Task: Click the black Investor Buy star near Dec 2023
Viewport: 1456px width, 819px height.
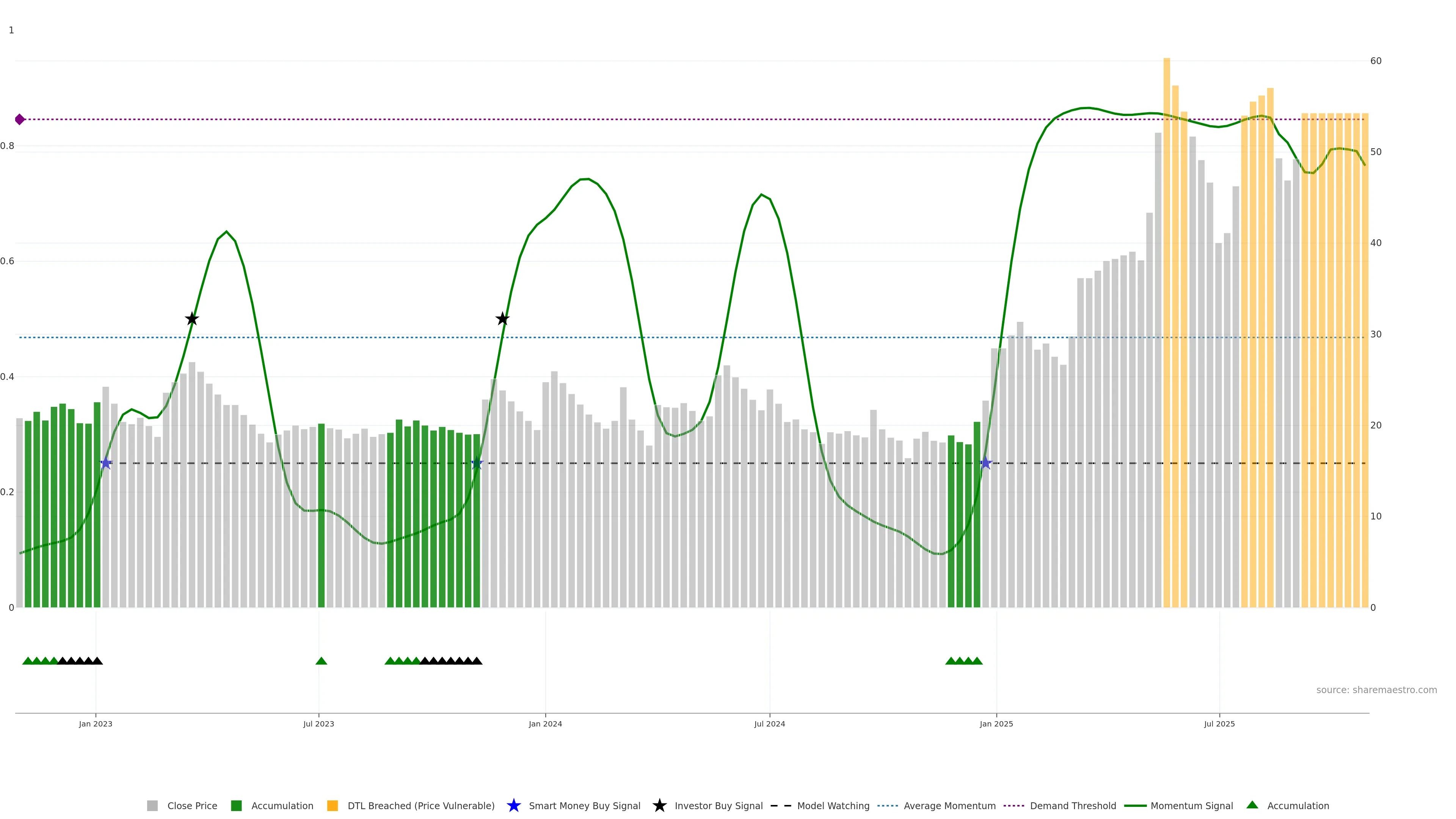Action: pyautogui.click(x=502, y=319)
